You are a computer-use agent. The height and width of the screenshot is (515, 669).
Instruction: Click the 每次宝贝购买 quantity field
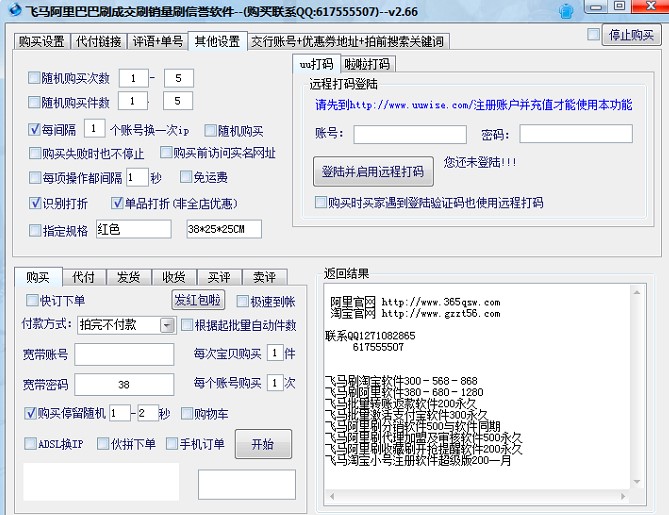(276, 353)
